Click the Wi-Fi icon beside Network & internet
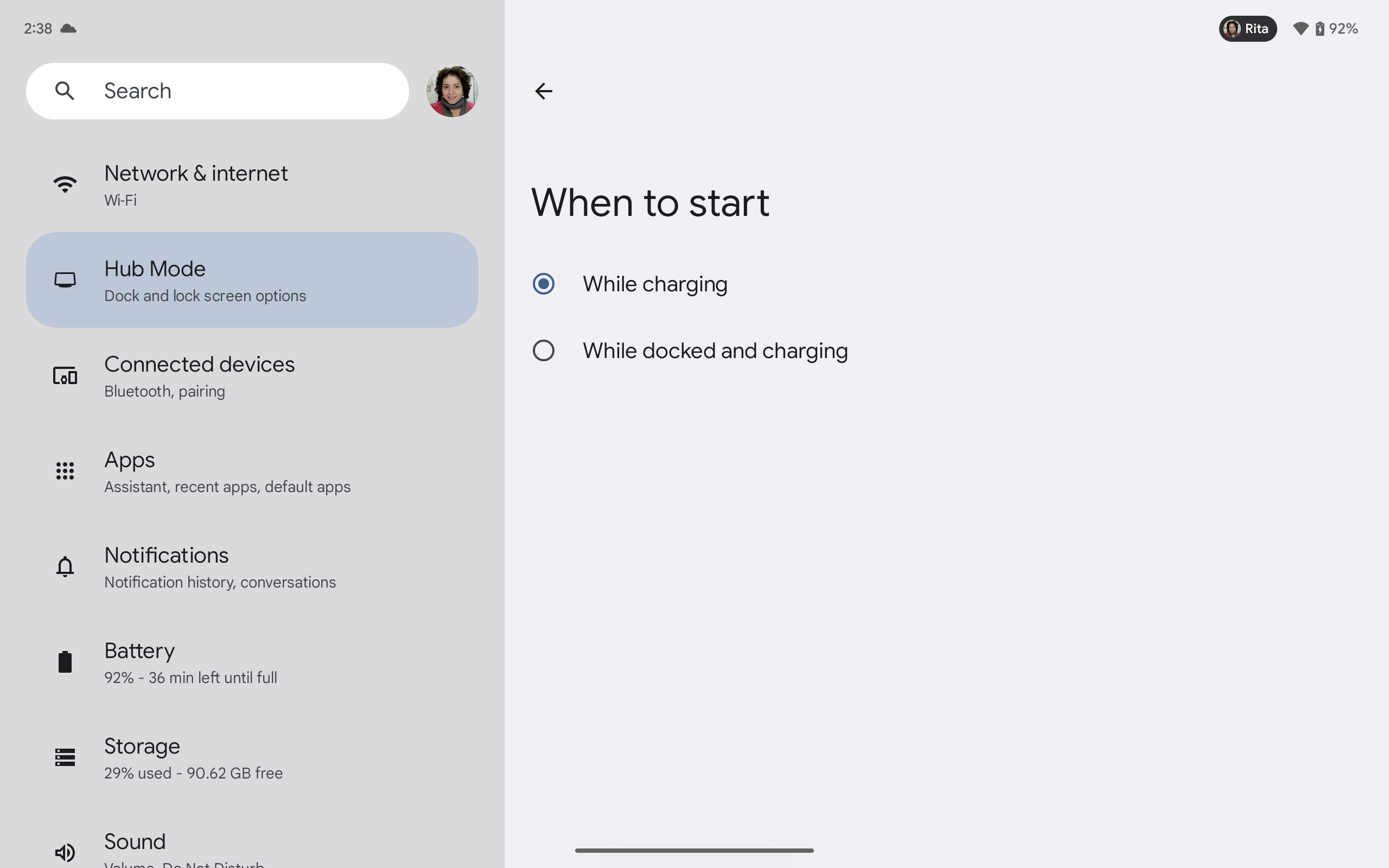 pos(65,184)
